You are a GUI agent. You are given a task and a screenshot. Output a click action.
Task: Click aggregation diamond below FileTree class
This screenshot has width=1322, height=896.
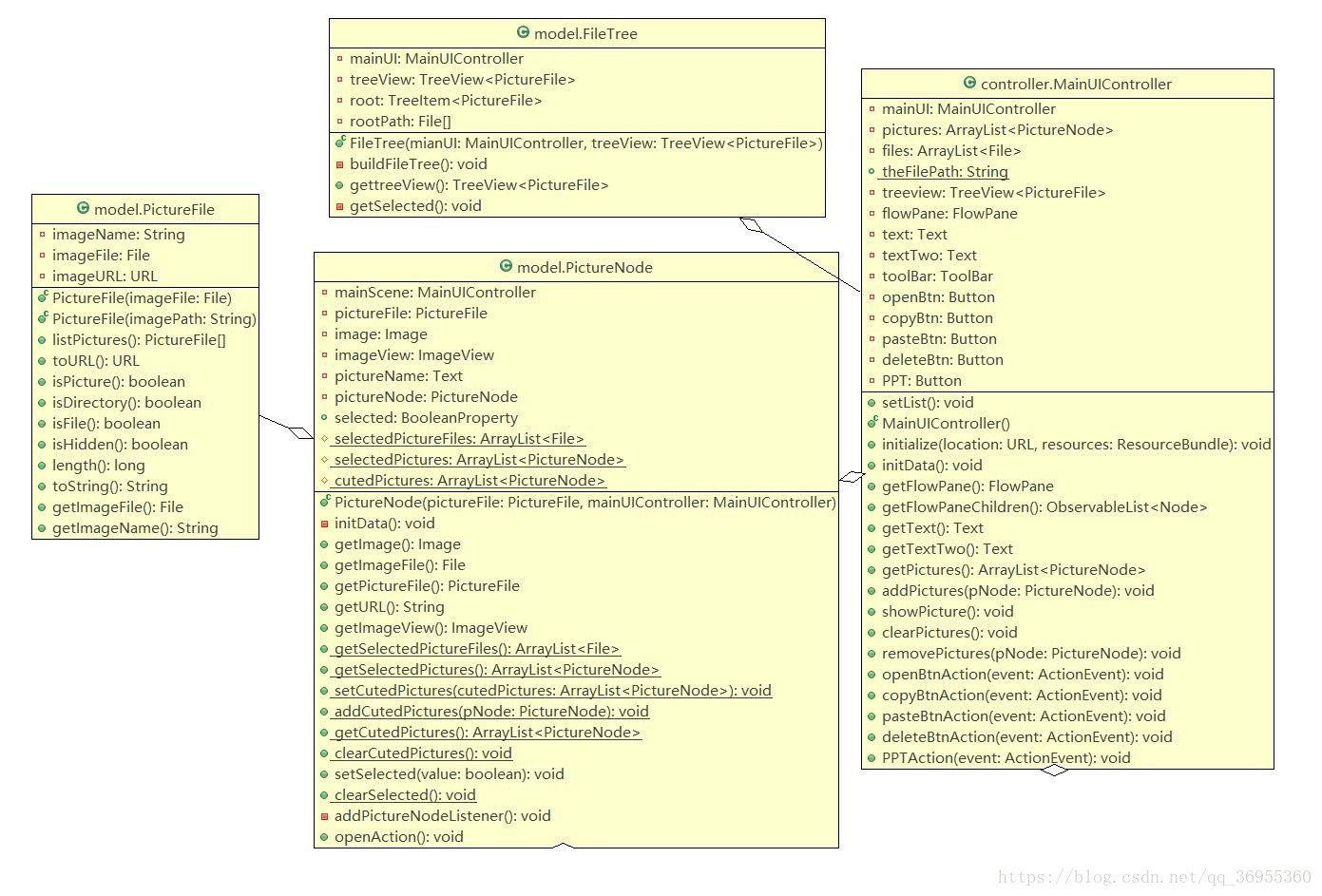752,225
